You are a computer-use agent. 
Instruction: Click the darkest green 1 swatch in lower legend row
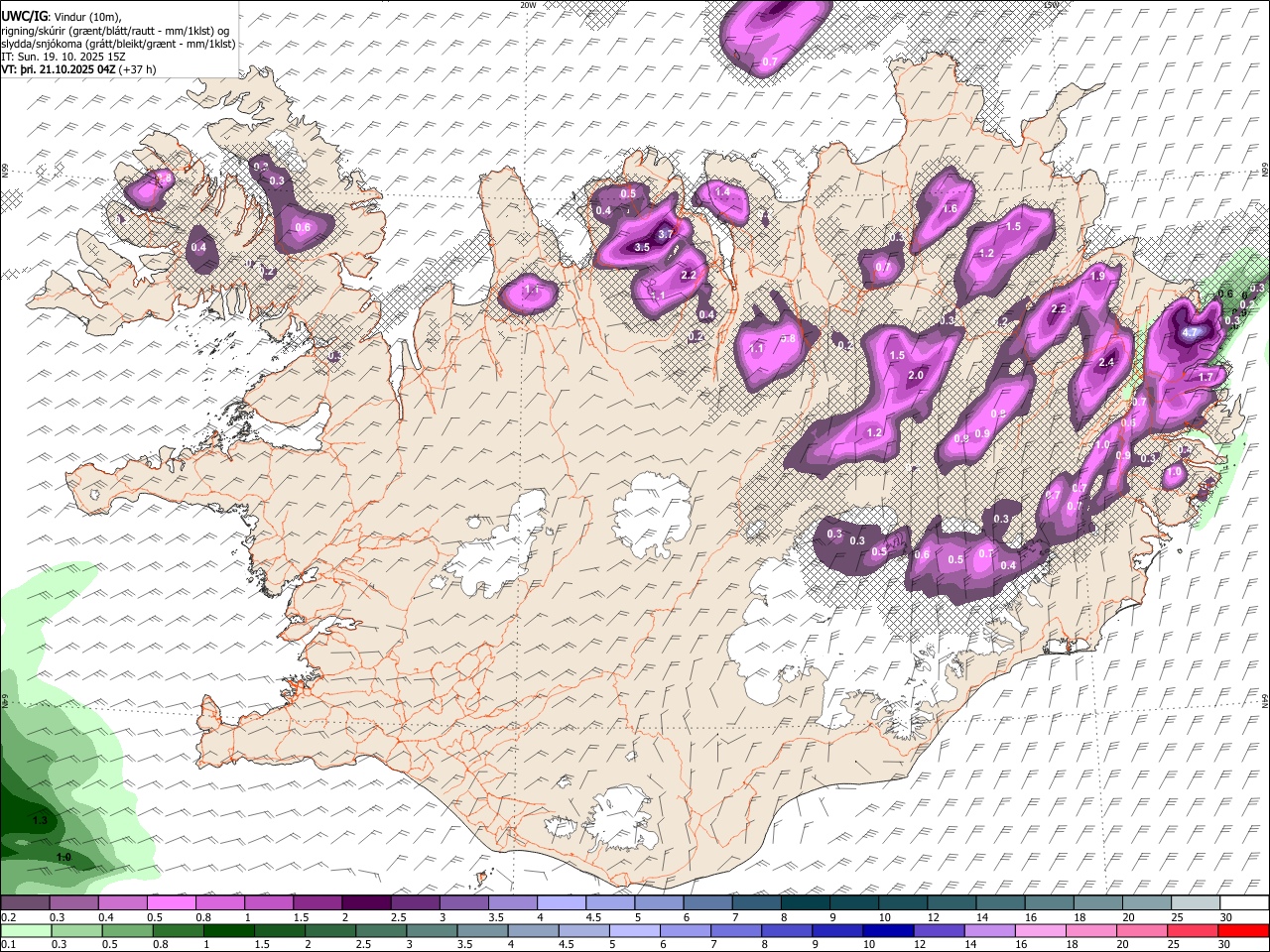[228, 930]
